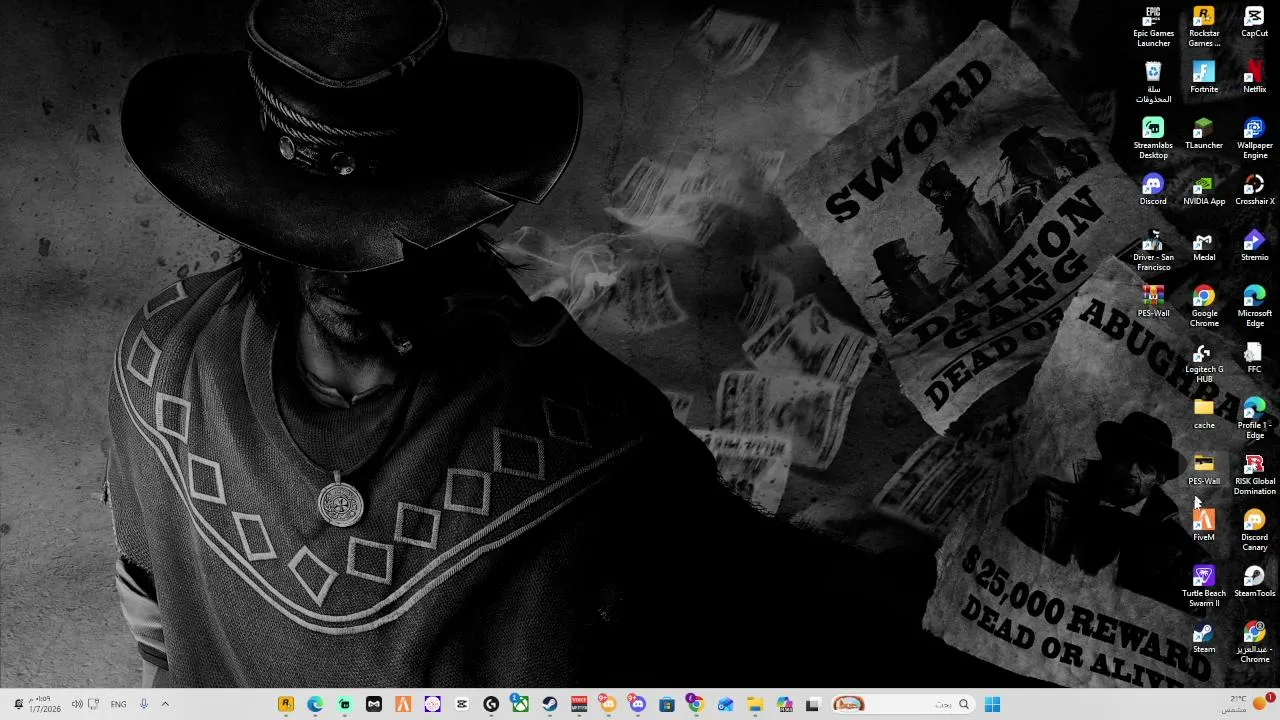Viewport: 1280px width, 720px height.
Task: Select the RISK Global Domination icon
Action: pos(1254,475)
